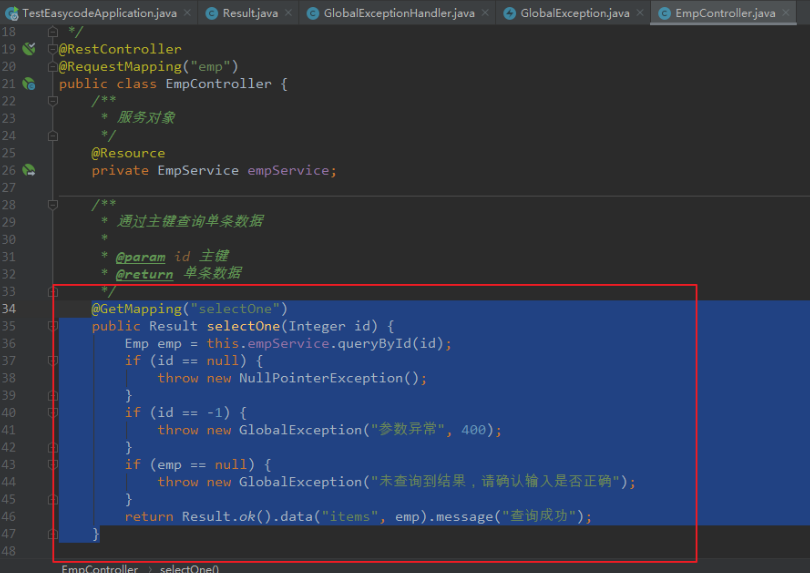This screenshot has height=573, width=810.
Task: Collapse the if (id == null) block on line 37
Action: click(x=52, y=361)
